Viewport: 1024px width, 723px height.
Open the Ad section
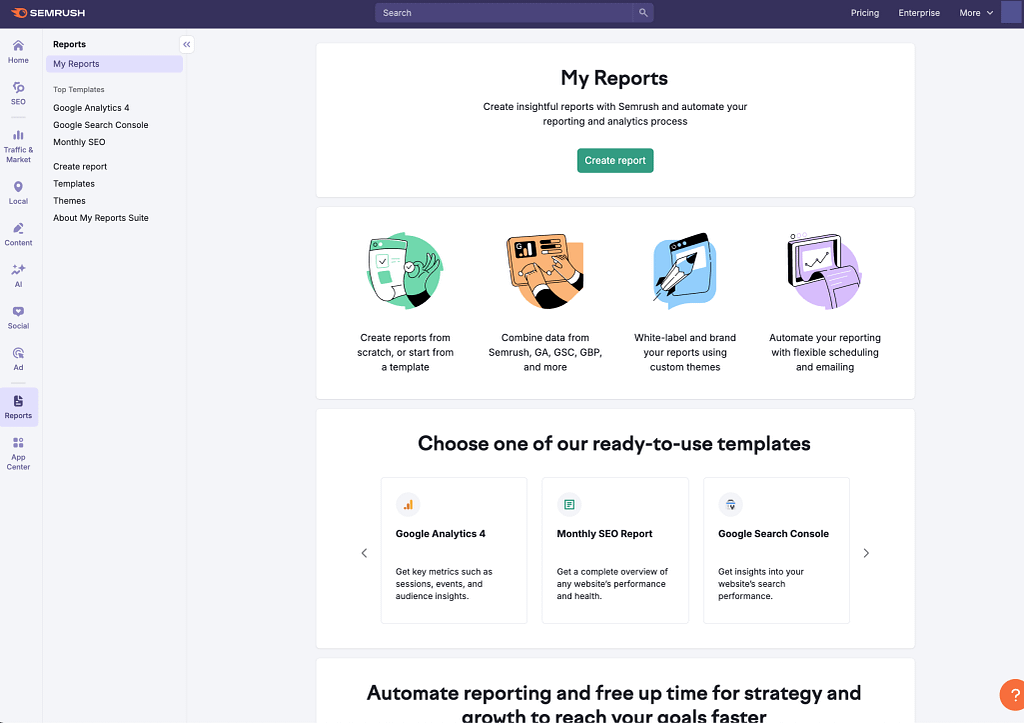pyautogui.click(x=18, y=359)
